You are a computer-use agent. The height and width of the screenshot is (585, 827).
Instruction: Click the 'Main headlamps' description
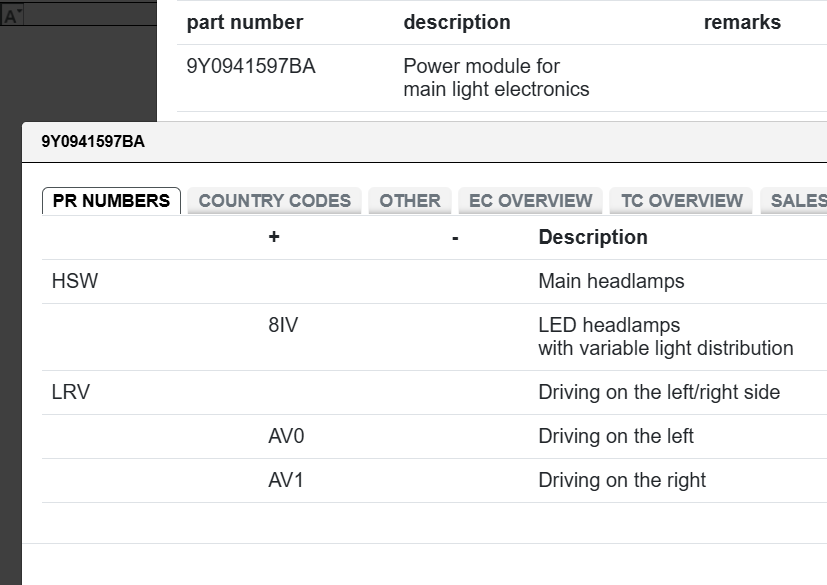click(611, 281)
